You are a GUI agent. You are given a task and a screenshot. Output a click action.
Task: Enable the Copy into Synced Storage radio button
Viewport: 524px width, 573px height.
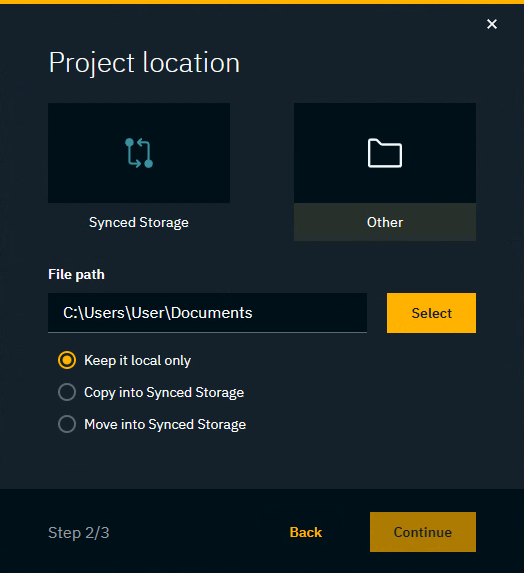coord(67,392)
